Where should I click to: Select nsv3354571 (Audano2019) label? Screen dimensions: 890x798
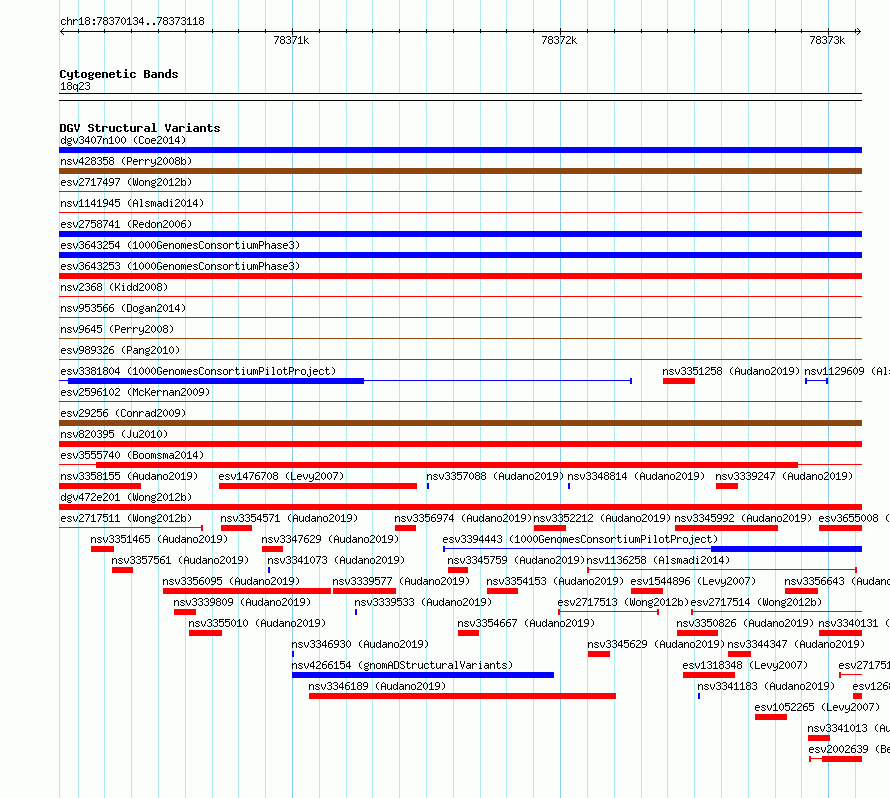[289, 518]
